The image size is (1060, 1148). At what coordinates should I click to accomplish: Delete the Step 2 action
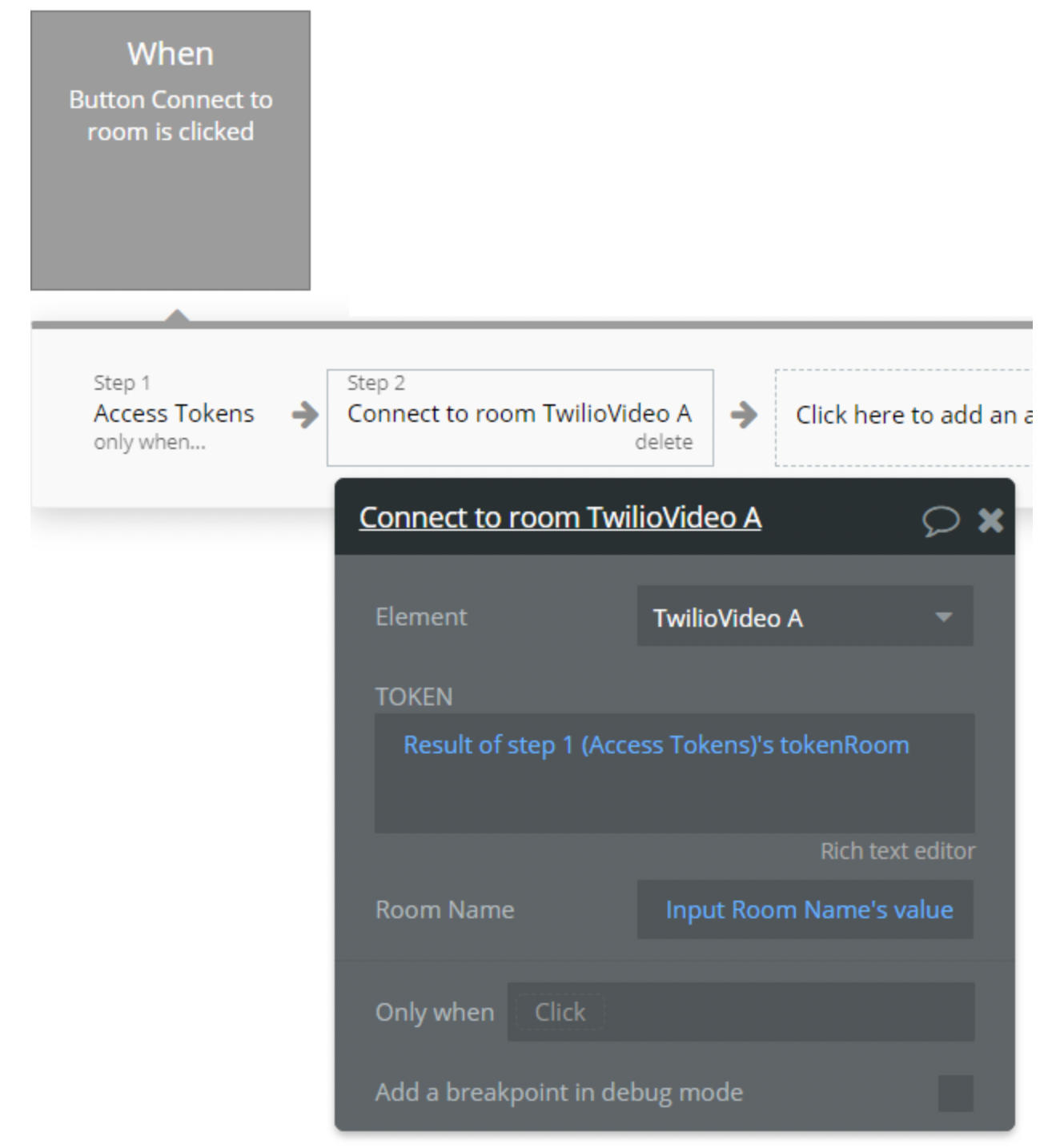point(664,442)
